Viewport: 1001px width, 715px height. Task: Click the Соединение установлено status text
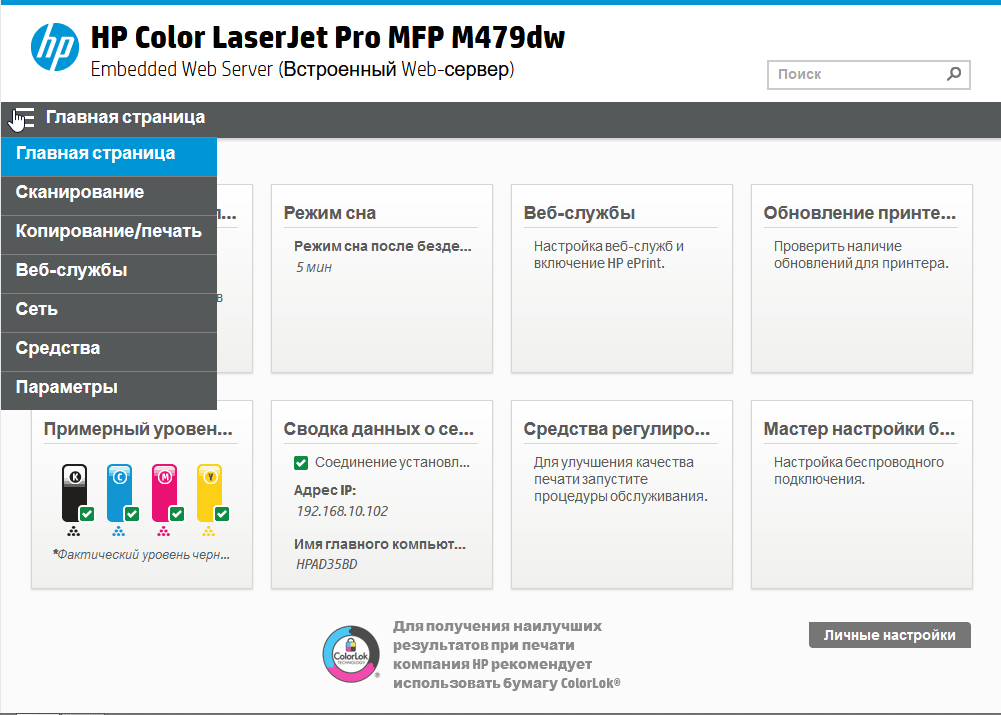click(392, 463)
